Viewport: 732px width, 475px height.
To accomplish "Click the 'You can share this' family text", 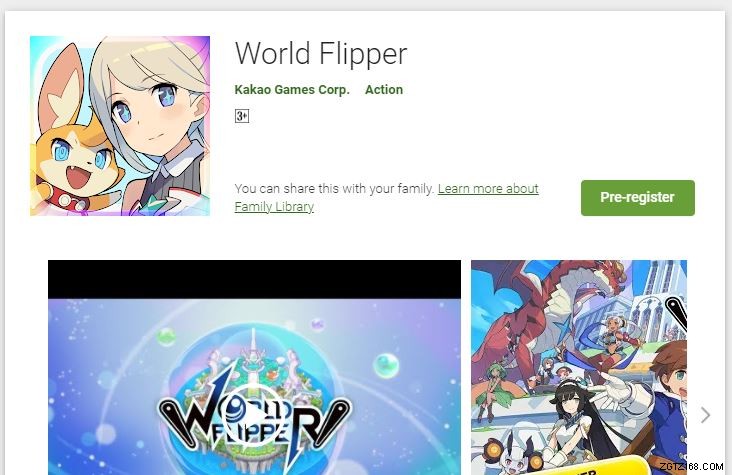I will 335,189.
